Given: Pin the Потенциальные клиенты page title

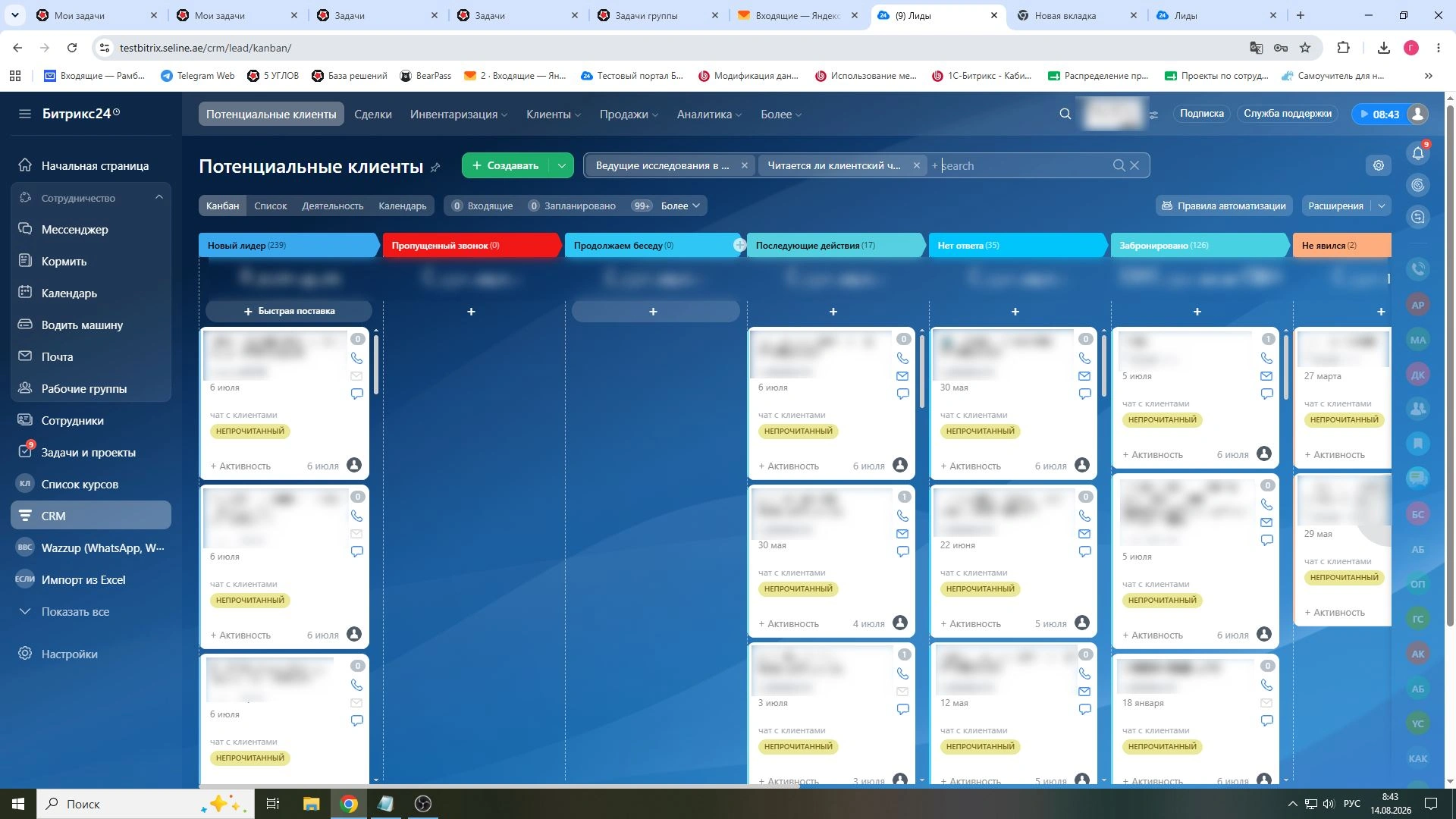Looking at the screenshot, I should coord(435,167).
